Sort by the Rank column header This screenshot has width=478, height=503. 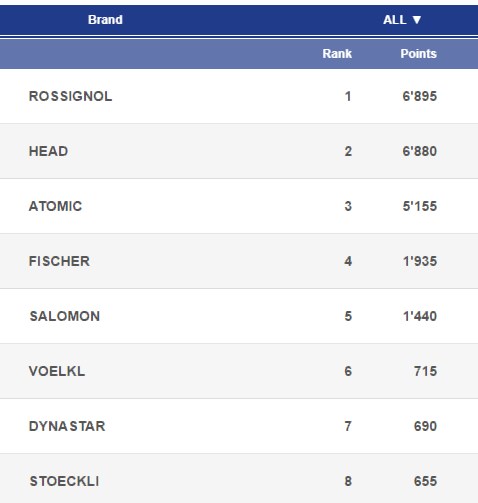tap(337, 54)
